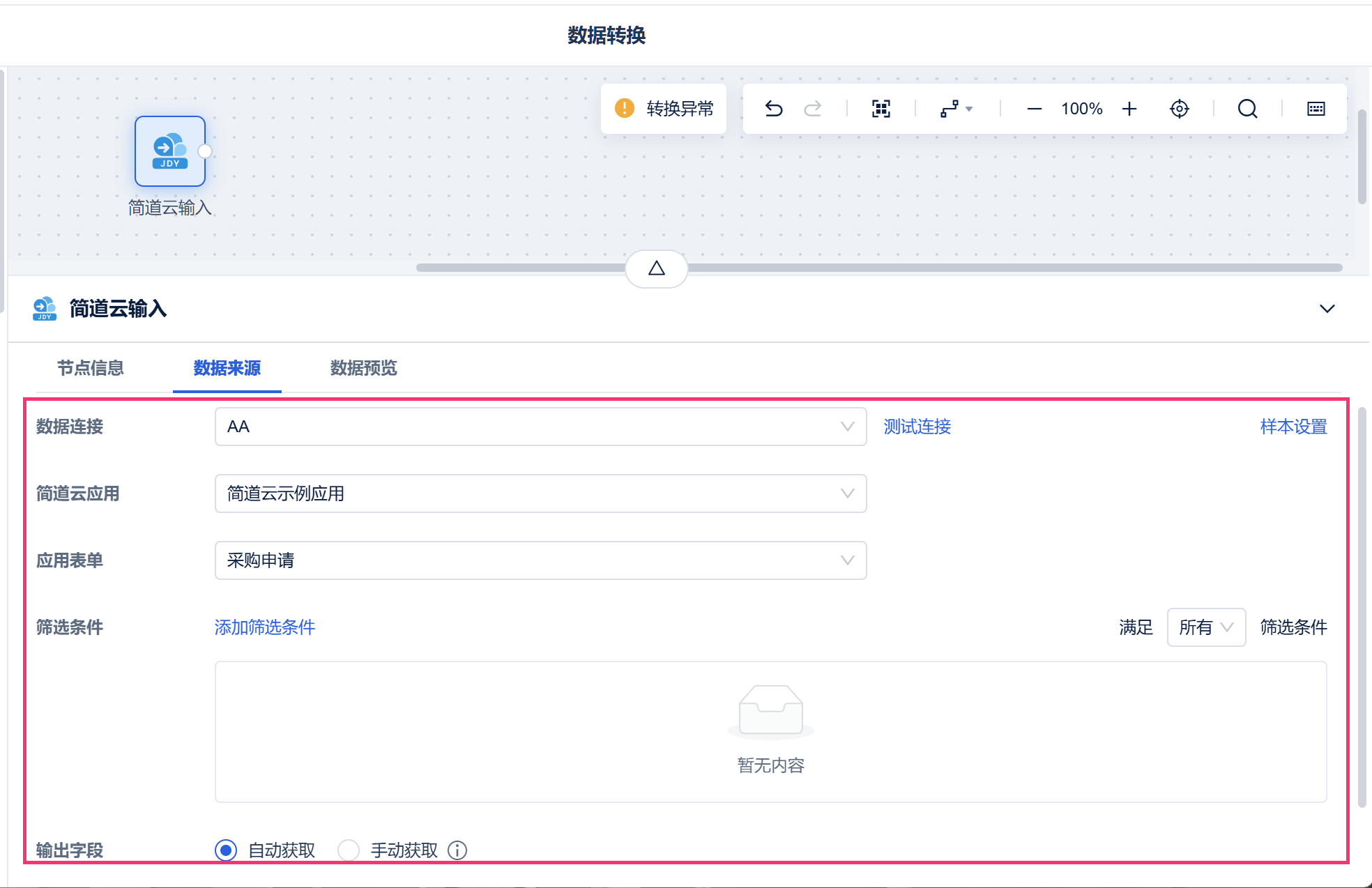
Task: Click the info icon beside 手动获取
Action: click(457, 850)
